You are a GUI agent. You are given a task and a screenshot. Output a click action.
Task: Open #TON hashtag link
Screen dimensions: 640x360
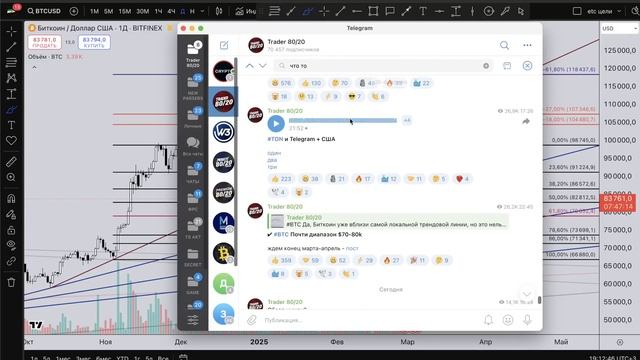(x=275, y=139)
